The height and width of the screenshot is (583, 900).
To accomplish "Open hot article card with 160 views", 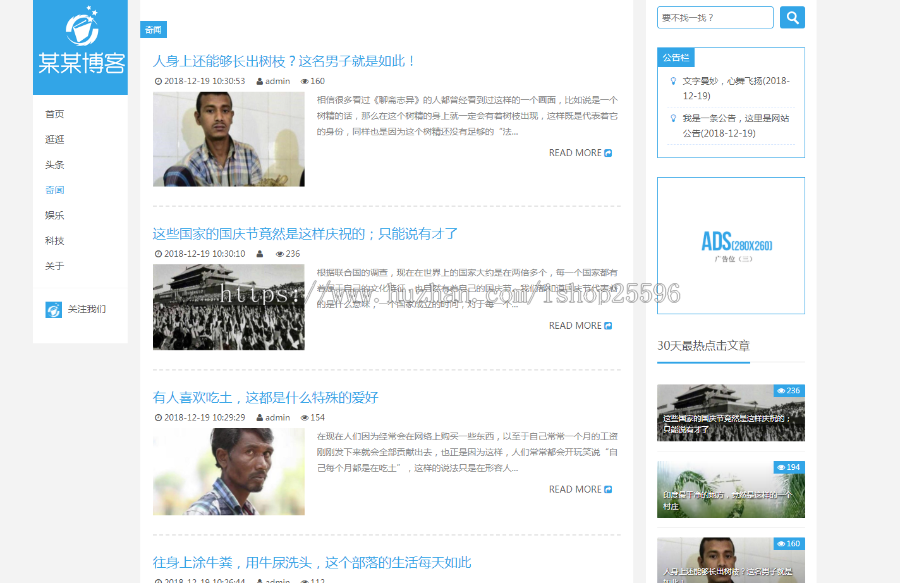I will coord(731,560).
